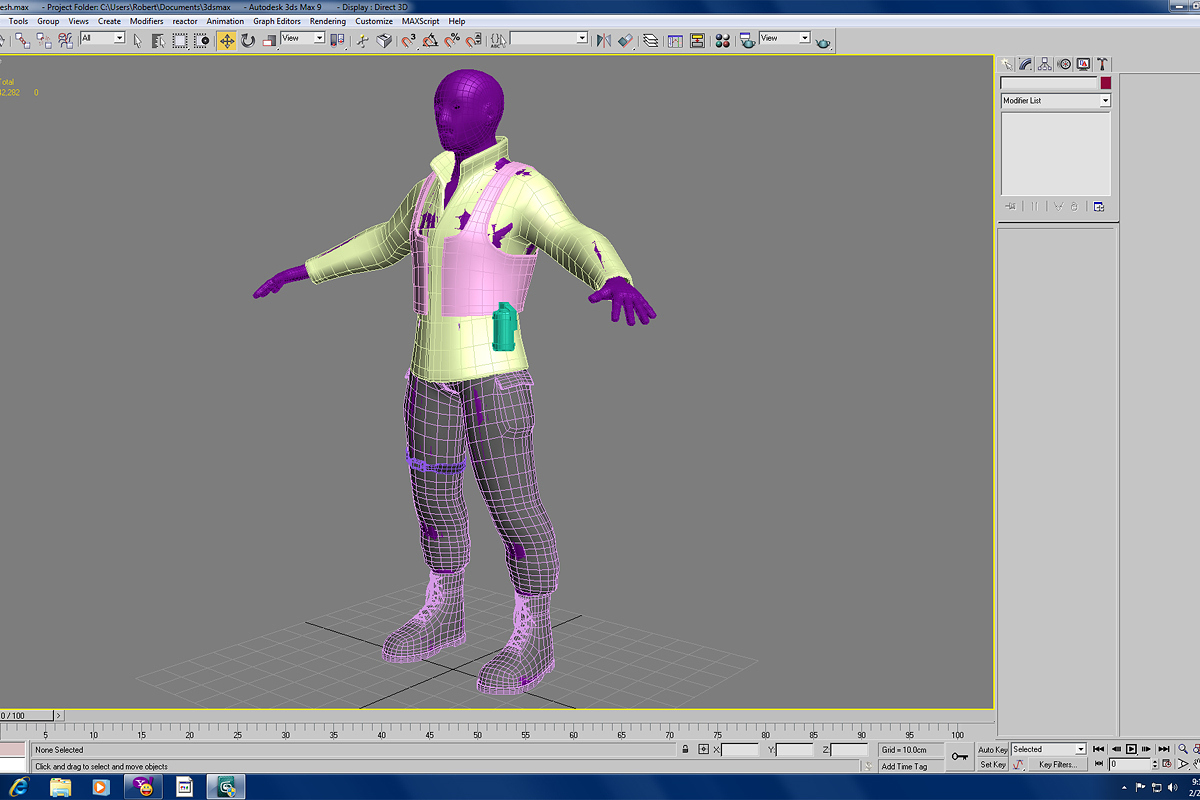Open the Graph Editors menu
Screen dimensions: 1200x800
click(x=277, y=21)
